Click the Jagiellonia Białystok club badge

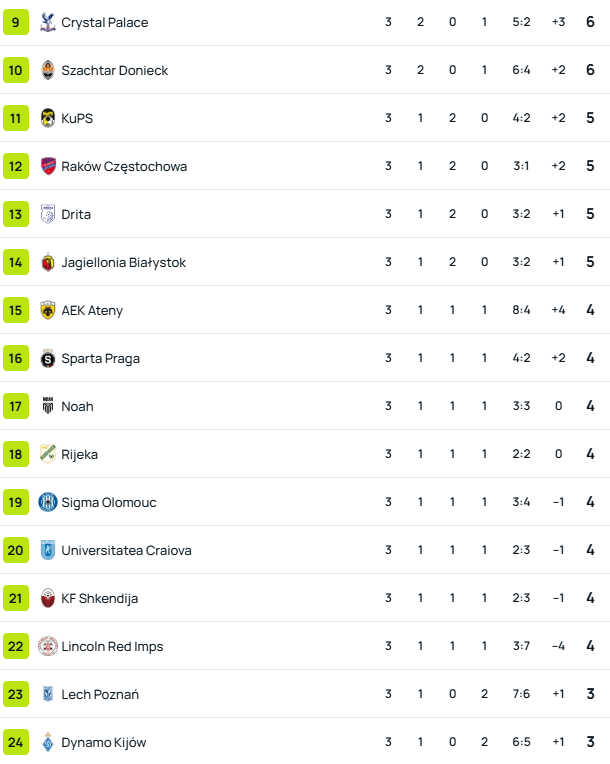[48, 262]
